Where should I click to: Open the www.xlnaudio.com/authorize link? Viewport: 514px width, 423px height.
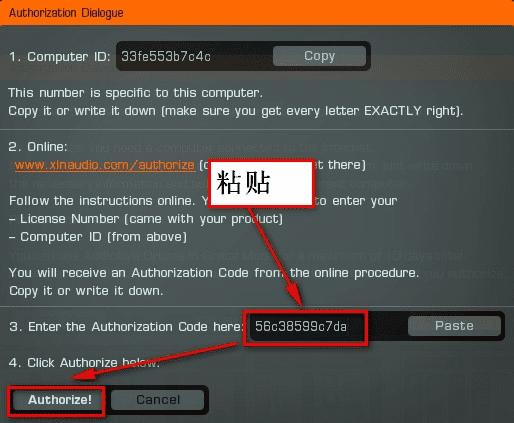[x=105, y=165]
